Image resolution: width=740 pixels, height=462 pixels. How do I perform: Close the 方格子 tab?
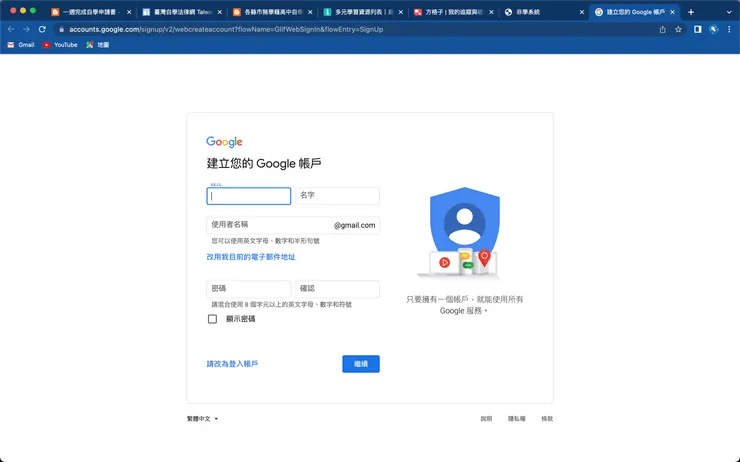[491, 12]
